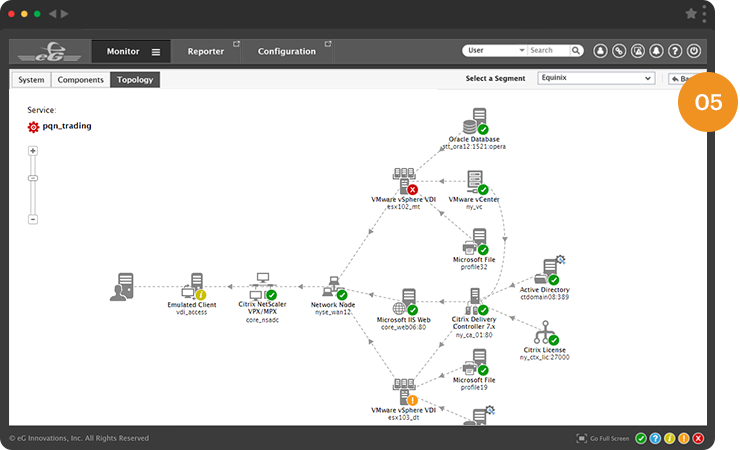Select VMware vSphere VDI esx103_dt node
740x450 pixels.
coord(405,392)
